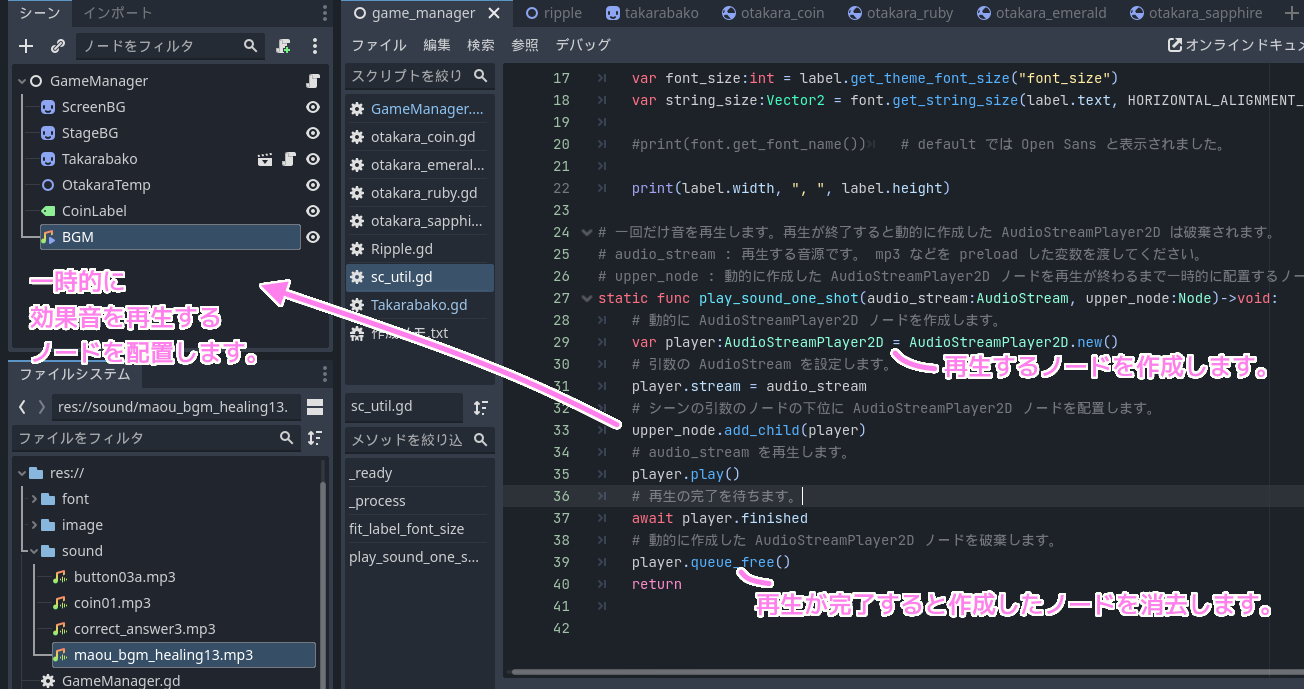Screen dimensions: 1304x689
Task: Click the magnifier icon in the node filter
Action: coord(252,46)
